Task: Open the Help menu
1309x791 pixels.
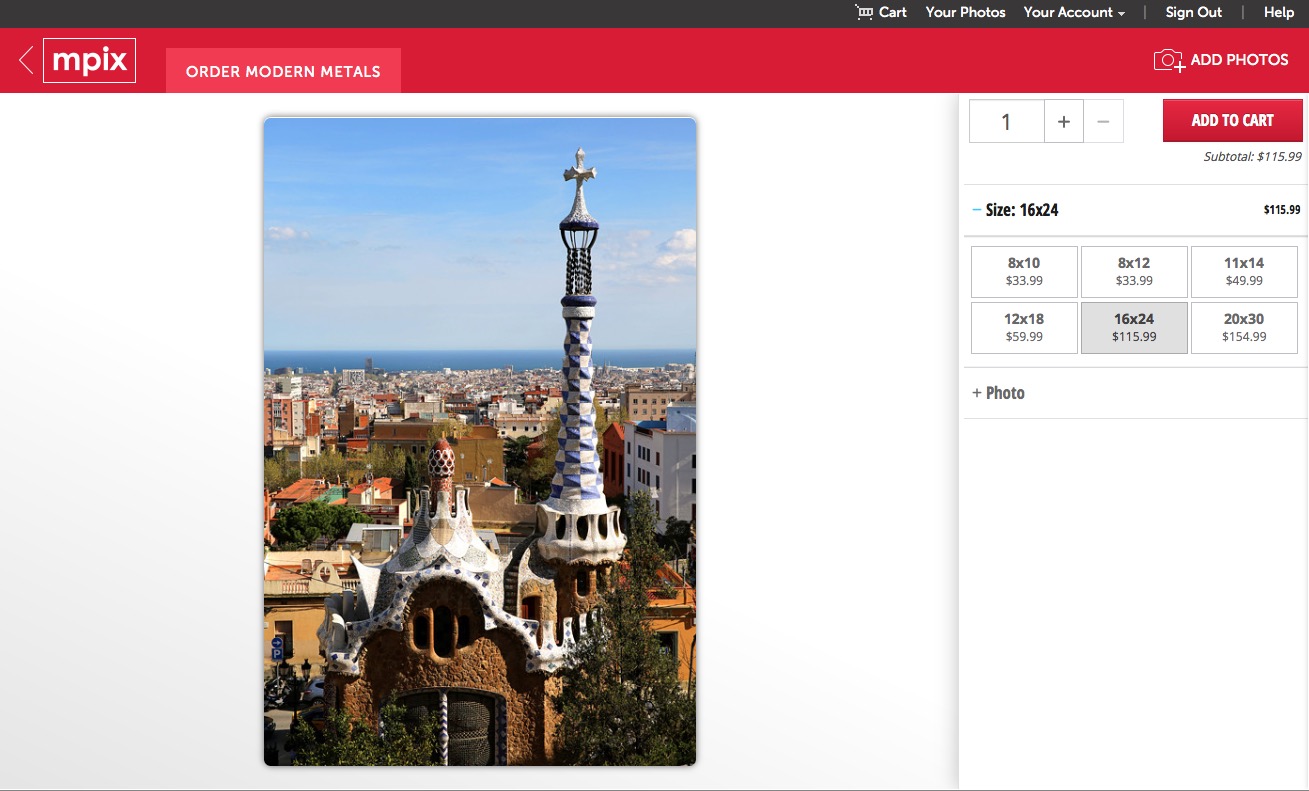Action: (1278, 12)
